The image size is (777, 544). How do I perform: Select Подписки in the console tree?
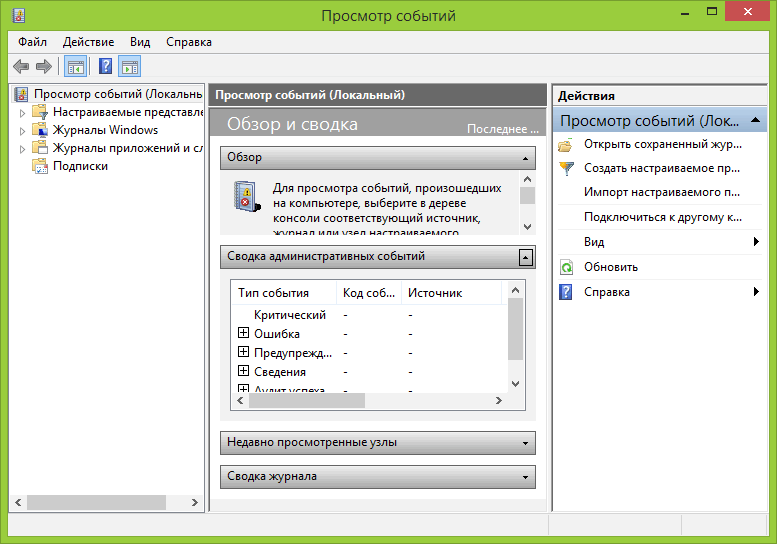80,166
